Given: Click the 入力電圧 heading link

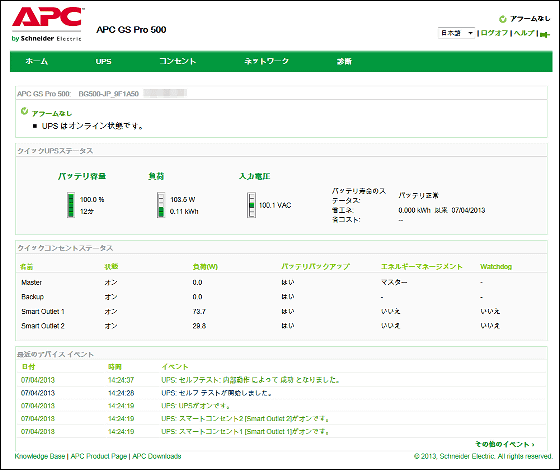Looking at the screenshot, I should [255, 176].
